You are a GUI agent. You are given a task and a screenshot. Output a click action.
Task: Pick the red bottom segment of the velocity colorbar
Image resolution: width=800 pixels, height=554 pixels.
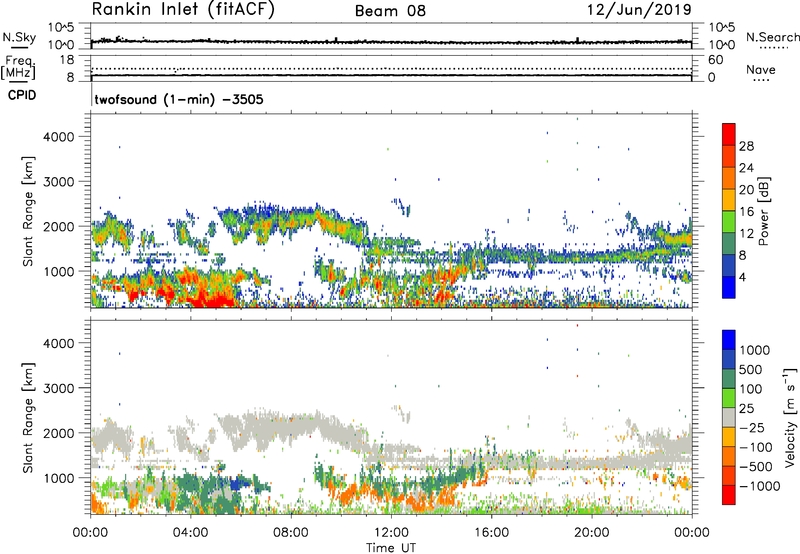(x=729, y=495)
